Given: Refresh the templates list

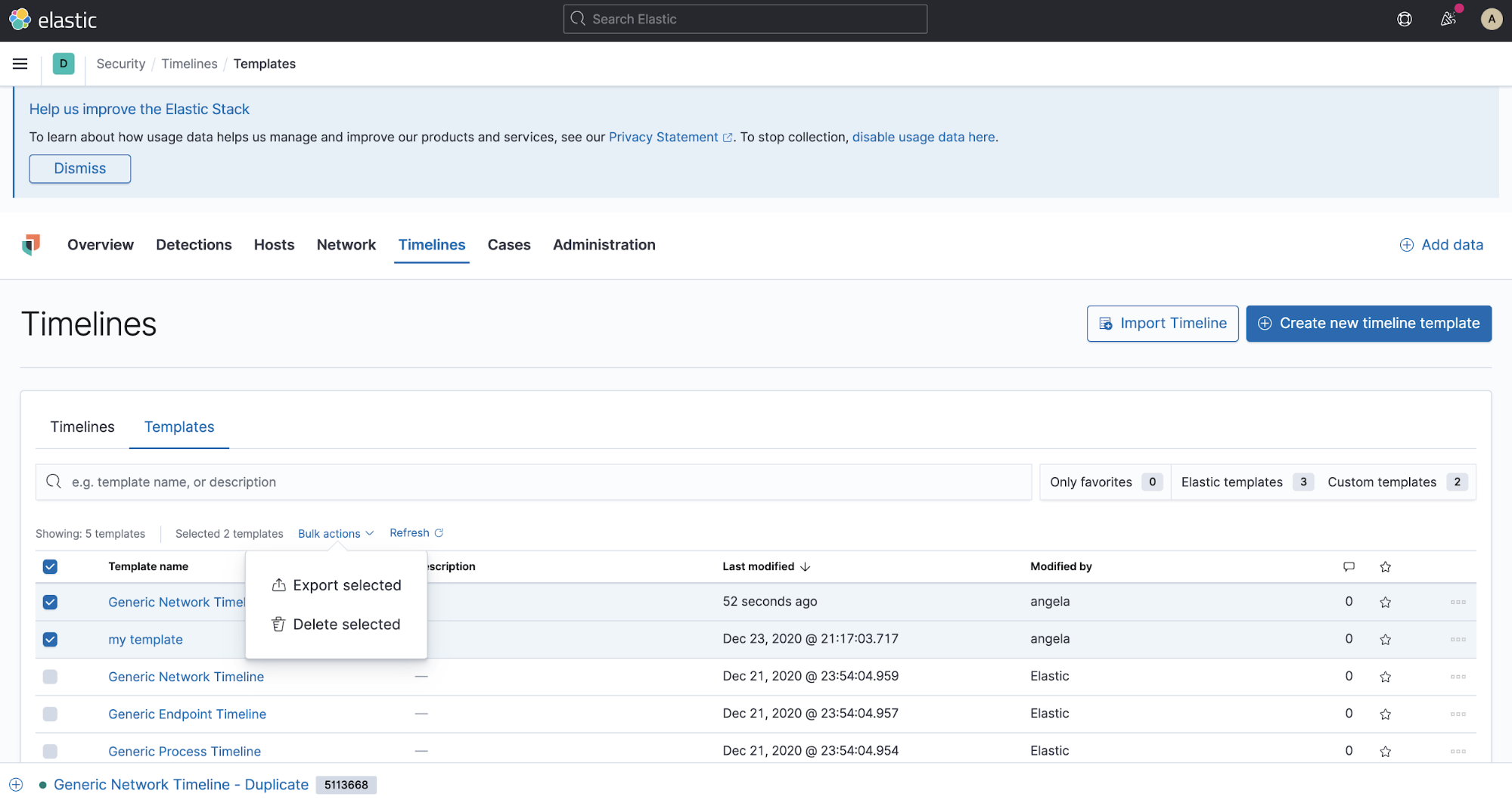Looking at the screenshot, I should [x=417, y=533].
